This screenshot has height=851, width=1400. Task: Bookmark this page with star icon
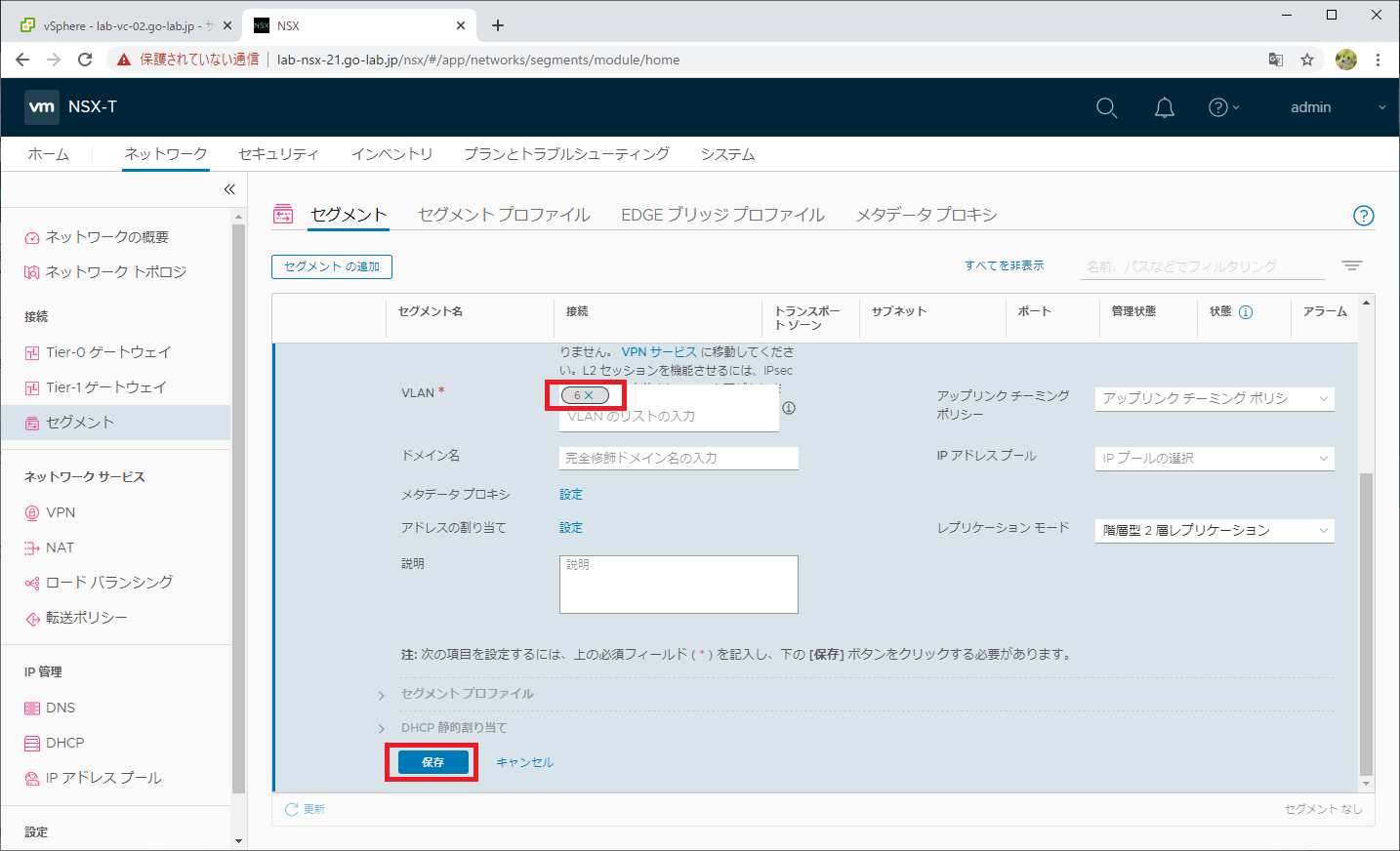pyautogui.click(x=1307, y=60)
